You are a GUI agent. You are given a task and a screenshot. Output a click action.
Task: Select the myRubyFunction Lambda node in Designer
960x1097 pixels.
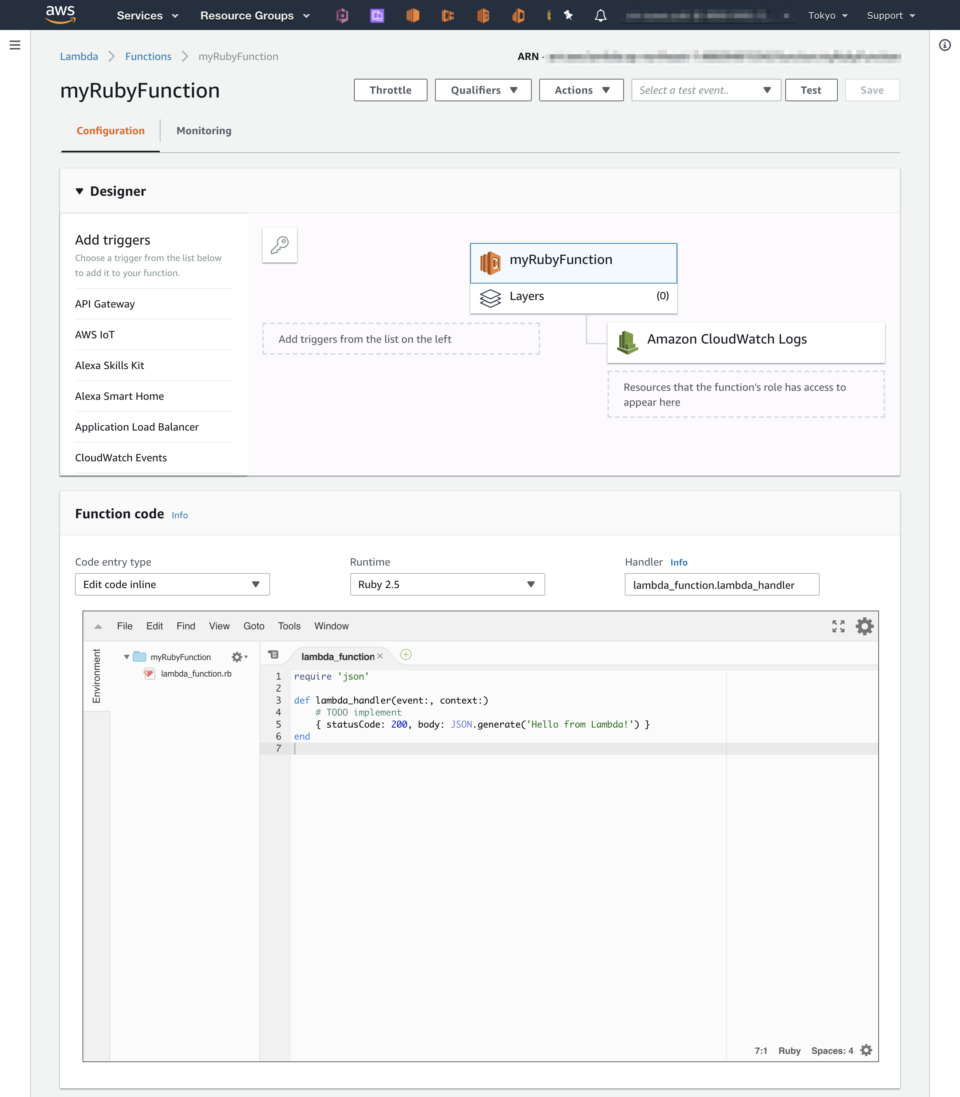click(x=573, y=260)
